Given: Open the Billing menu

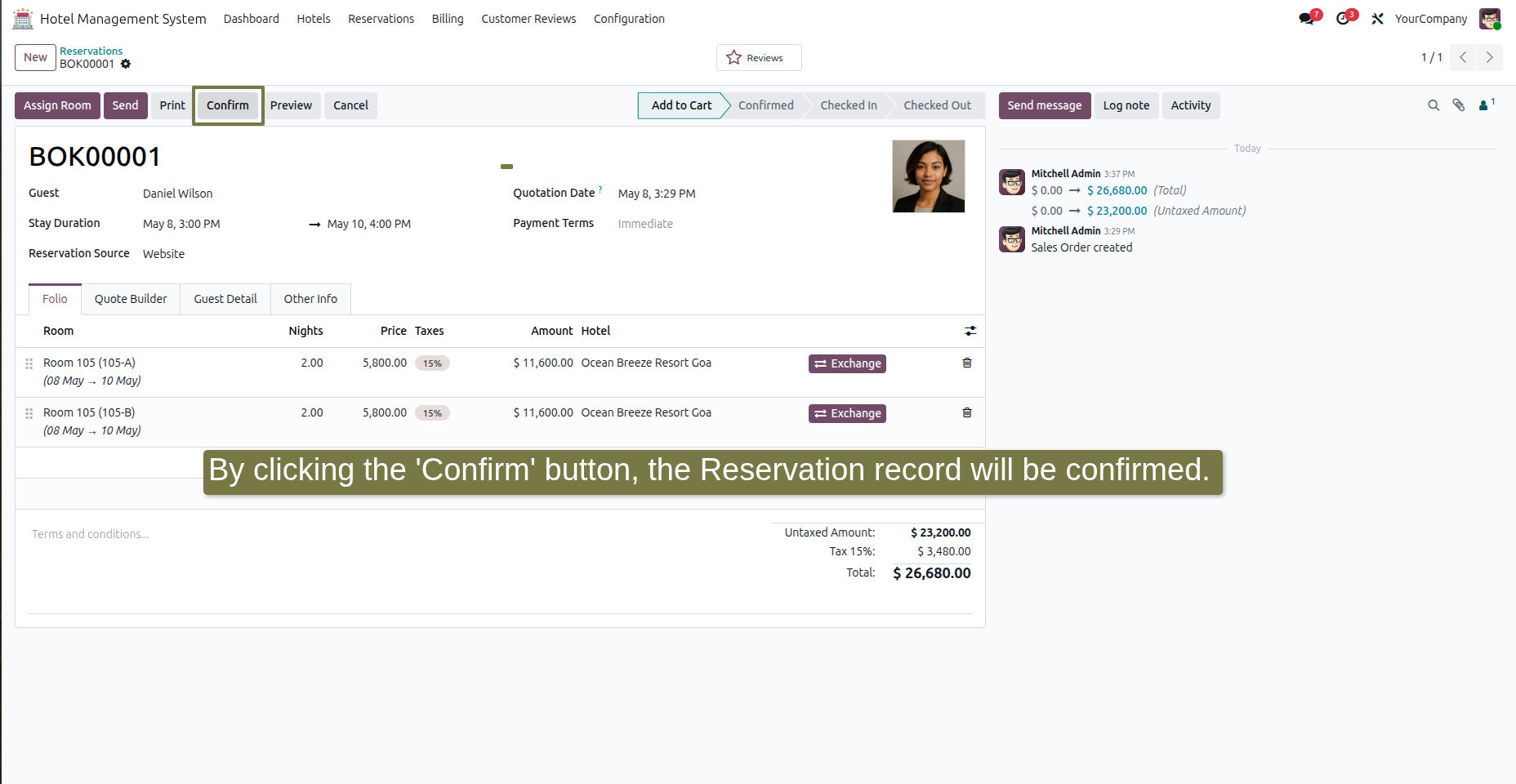Looking at the screenshot, I should (x=448, y=19).
